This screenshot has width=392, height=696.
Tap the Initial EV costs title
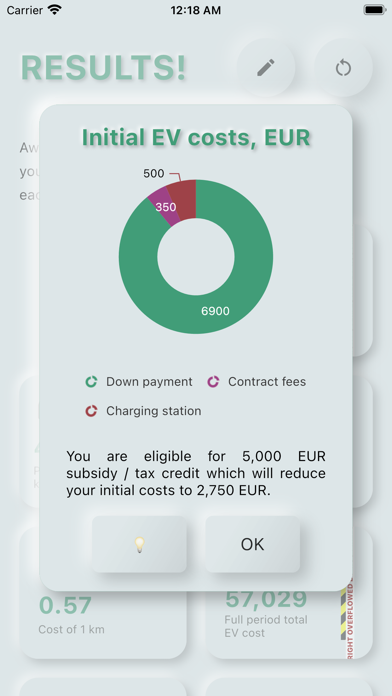tap(196, 137)
